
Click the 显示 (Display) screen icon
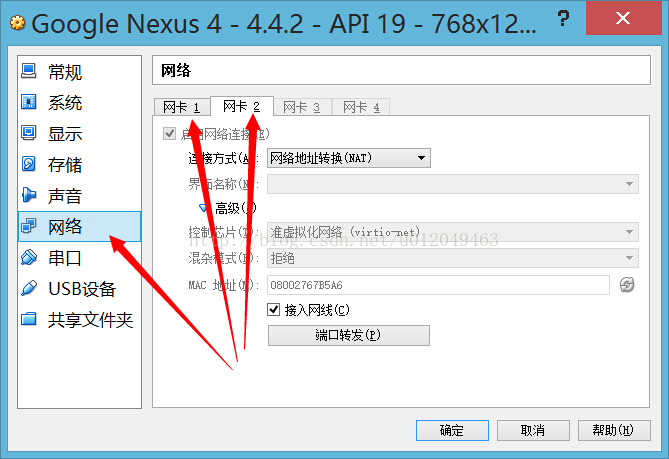click(x=29, y=133)
